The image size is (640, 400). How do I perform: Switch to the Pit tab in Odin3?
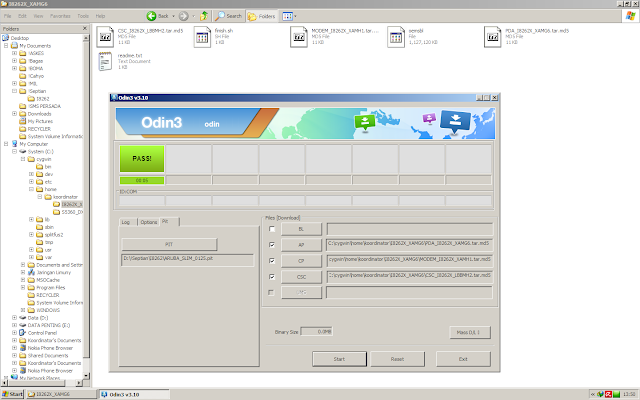[x=169, y=221]
